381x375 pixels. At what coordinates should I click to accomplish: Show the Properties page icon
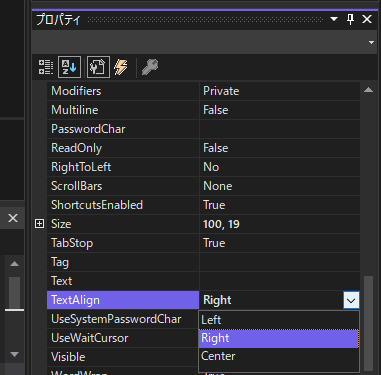98,67
